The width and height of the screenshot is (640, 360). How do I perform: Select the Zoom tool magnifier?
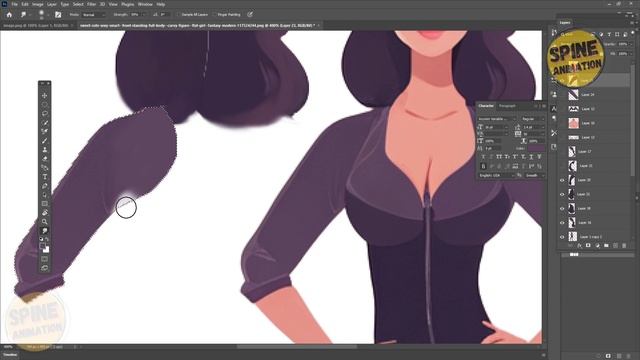click(x=44, y=221)
